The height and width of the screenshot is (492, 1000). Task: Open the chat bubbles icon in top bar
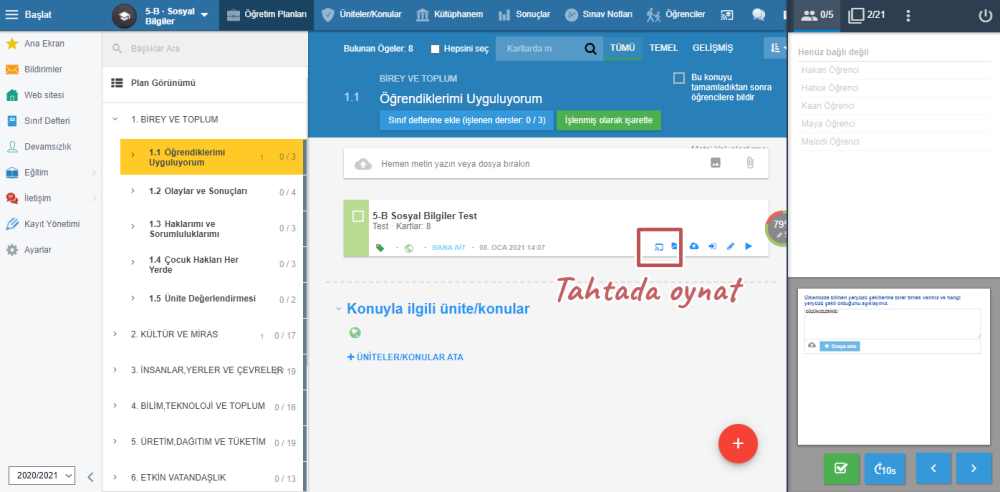[758, 15]
